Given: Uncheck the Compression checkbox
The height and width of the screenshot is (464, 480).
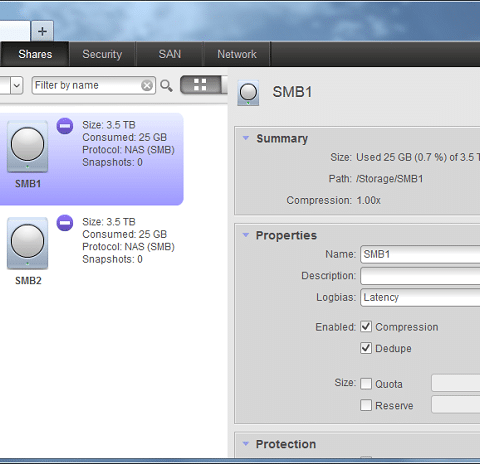Looking at the screenshot, I should tap(366, 327).
